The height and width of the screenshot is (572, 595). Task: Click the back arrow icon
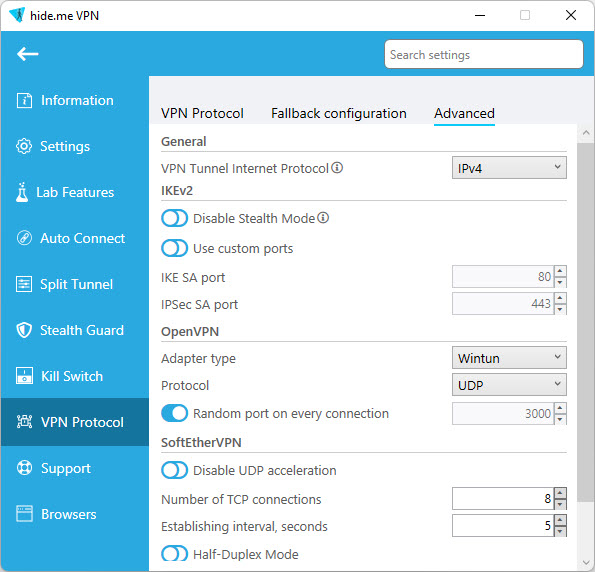click(x=27, y=54)
